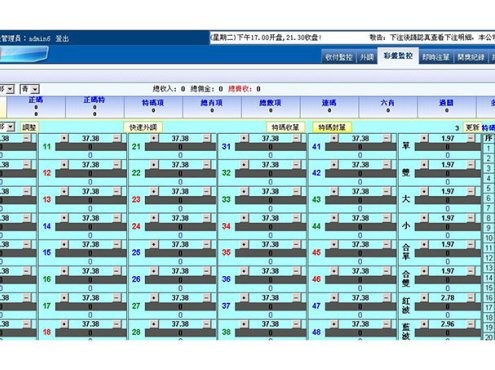The height and width of the screenshot is (370, 495).
Task: Switch to the 收付監控 tab
Action: point(339,57)
